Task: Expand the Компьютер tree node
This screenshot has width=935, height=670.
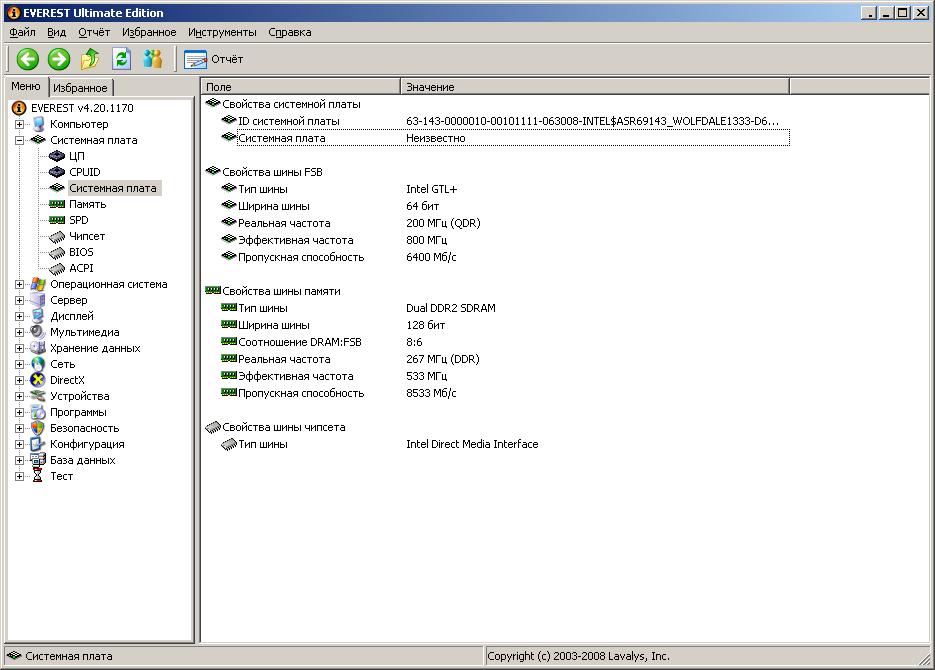Action: click(x=20, y=124)
